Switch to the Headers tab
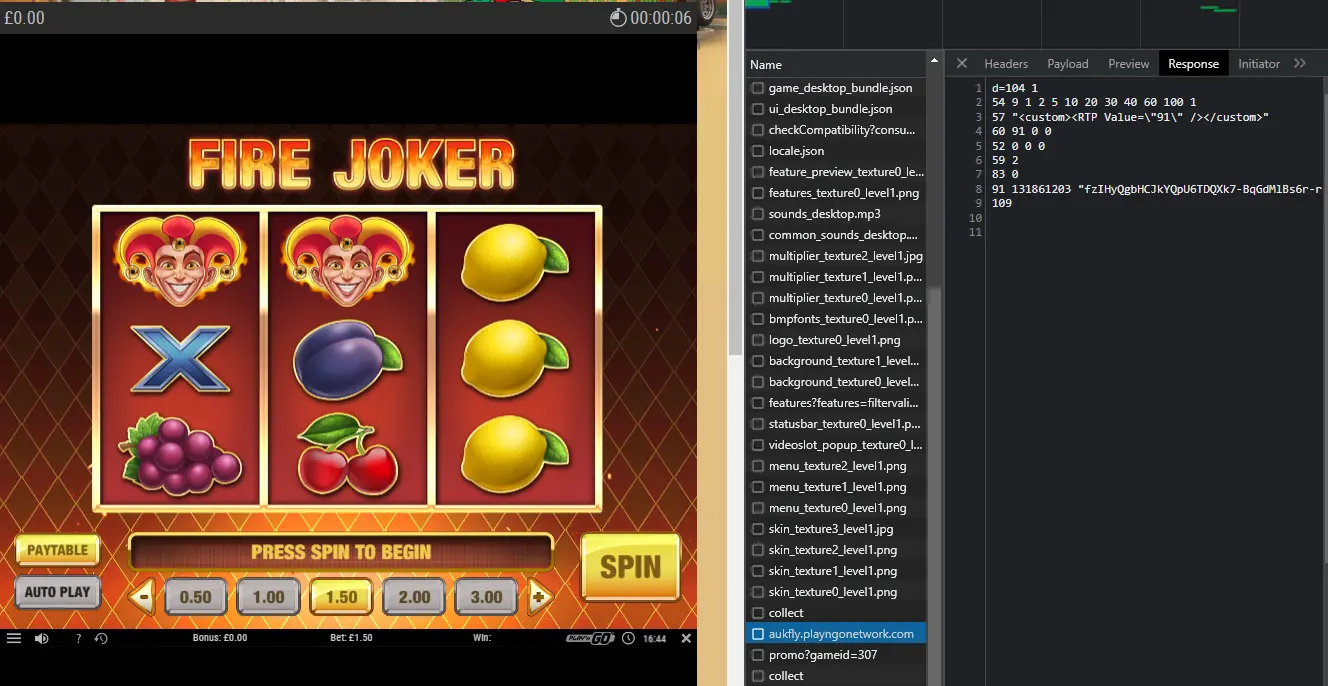The width and height of the screenshot is (1328, 686). [x=1006, y=63]
